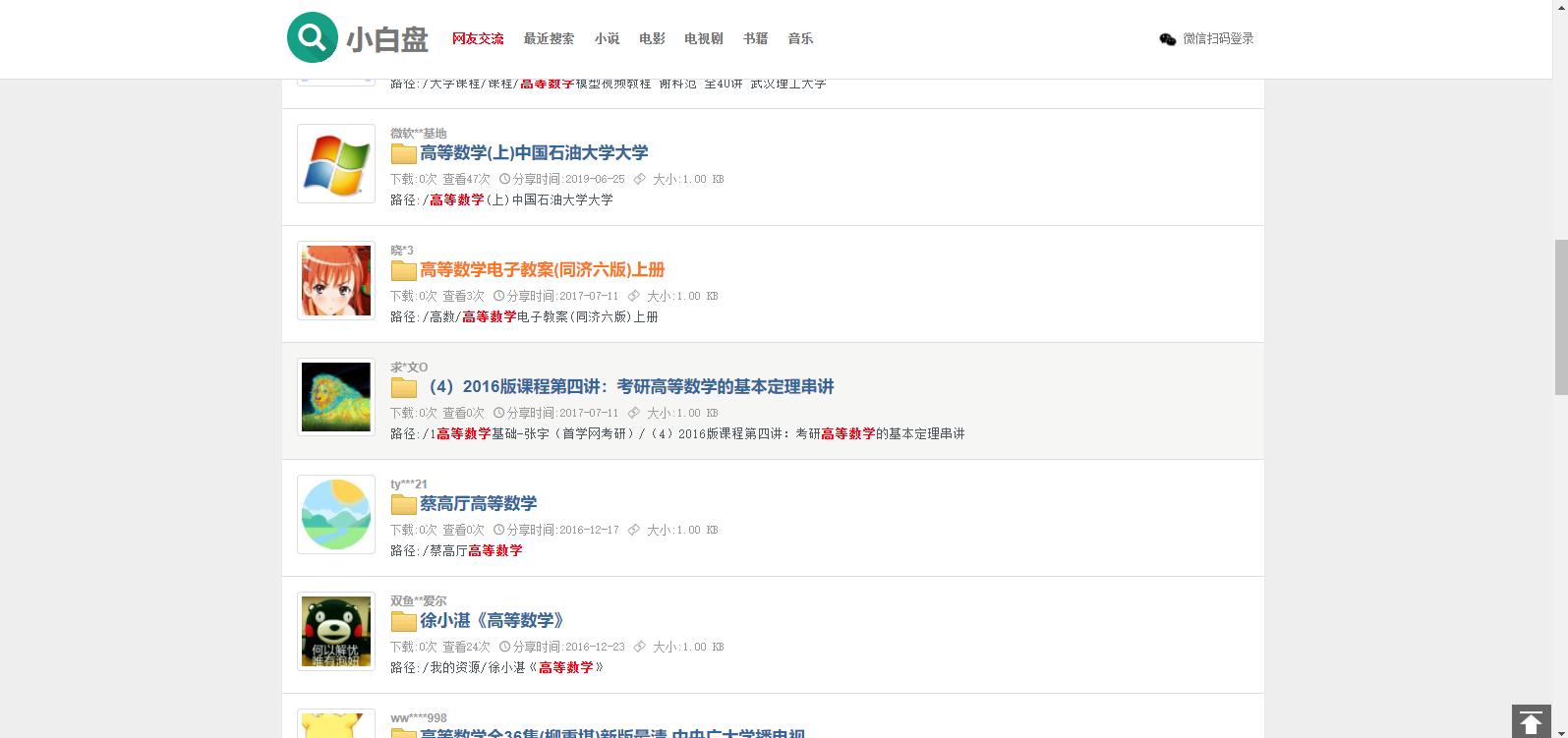Click clock icon next to 分享时间:2019-06-25

pos(505,179)
